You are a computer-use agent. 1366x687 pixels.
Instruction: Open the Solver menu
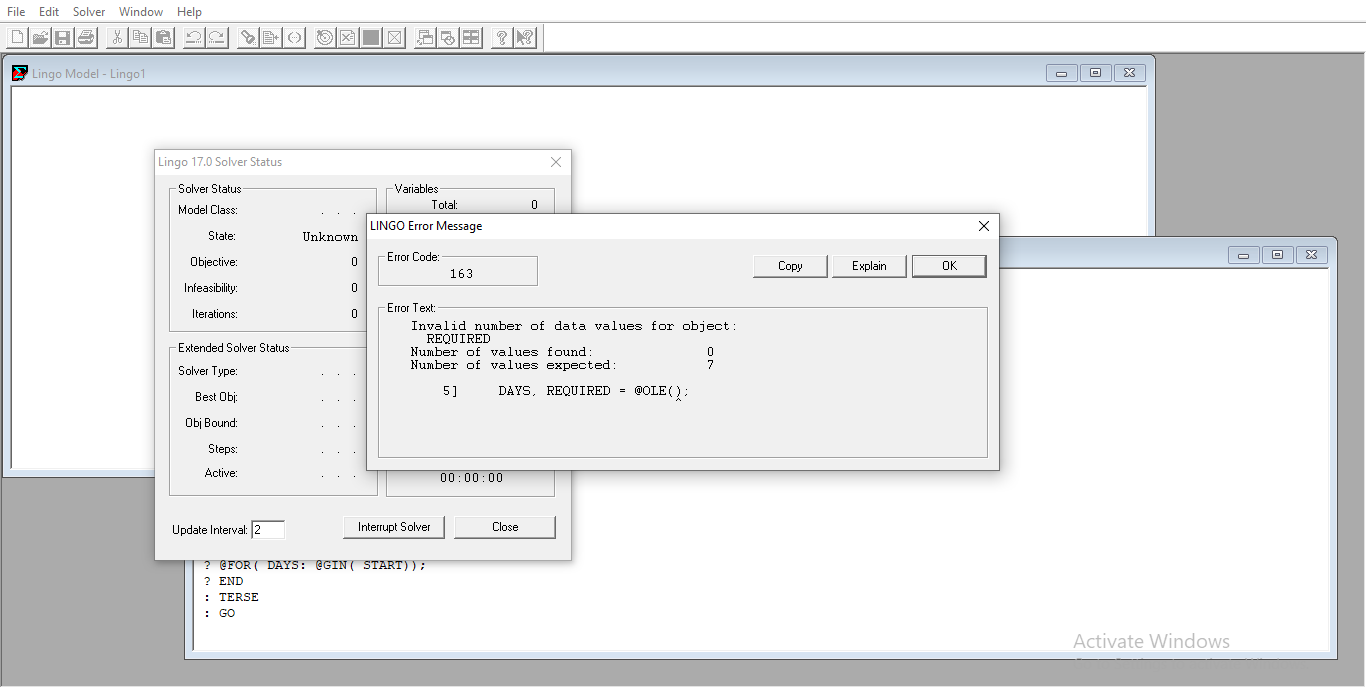pos(88,11)
